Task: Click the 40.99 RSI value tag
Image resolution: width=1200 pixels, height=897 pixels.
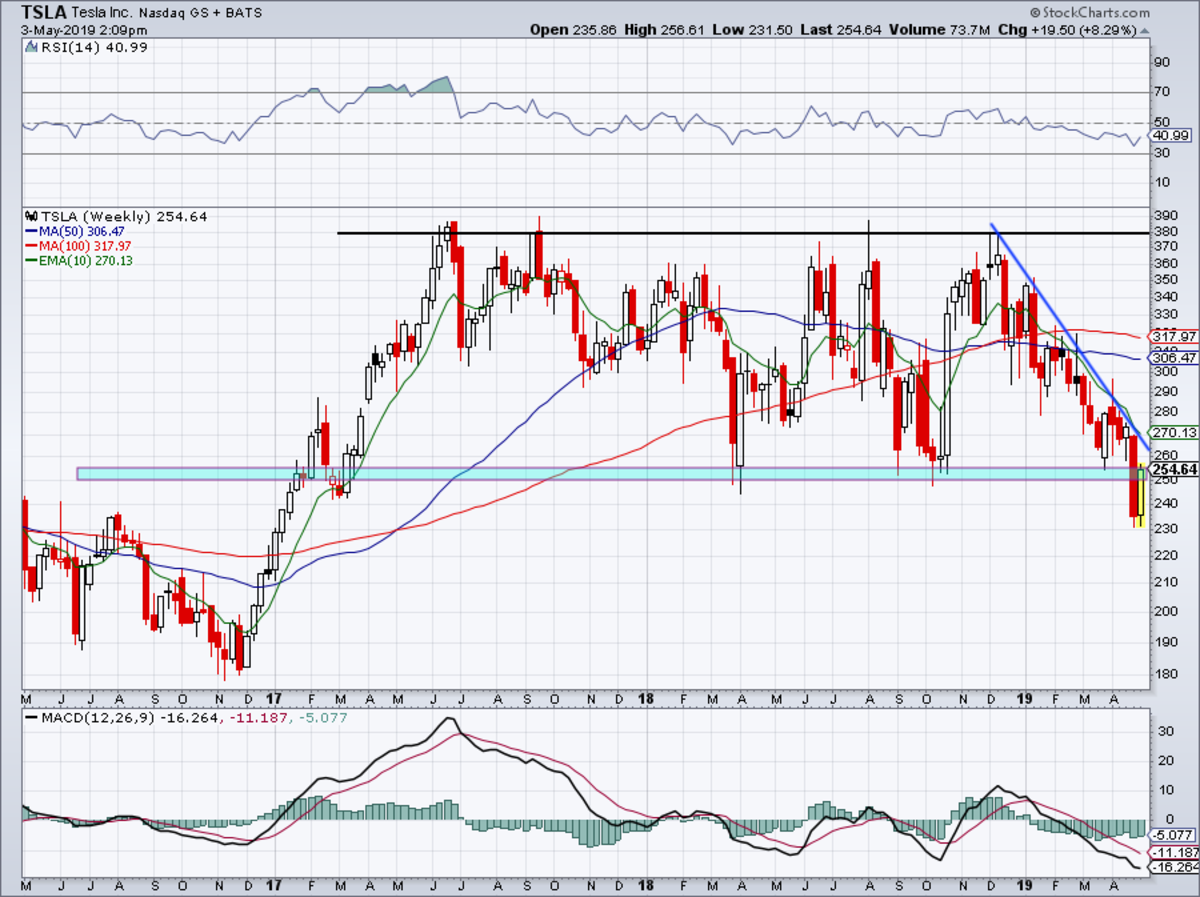Action: pos(1173,136)
